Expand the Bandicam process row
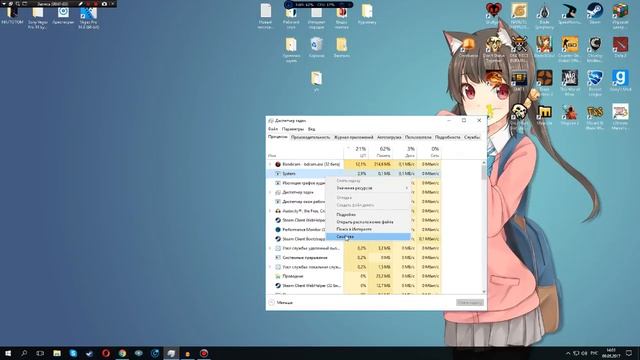The image size is (640, 360). click(x=270, y=164)
